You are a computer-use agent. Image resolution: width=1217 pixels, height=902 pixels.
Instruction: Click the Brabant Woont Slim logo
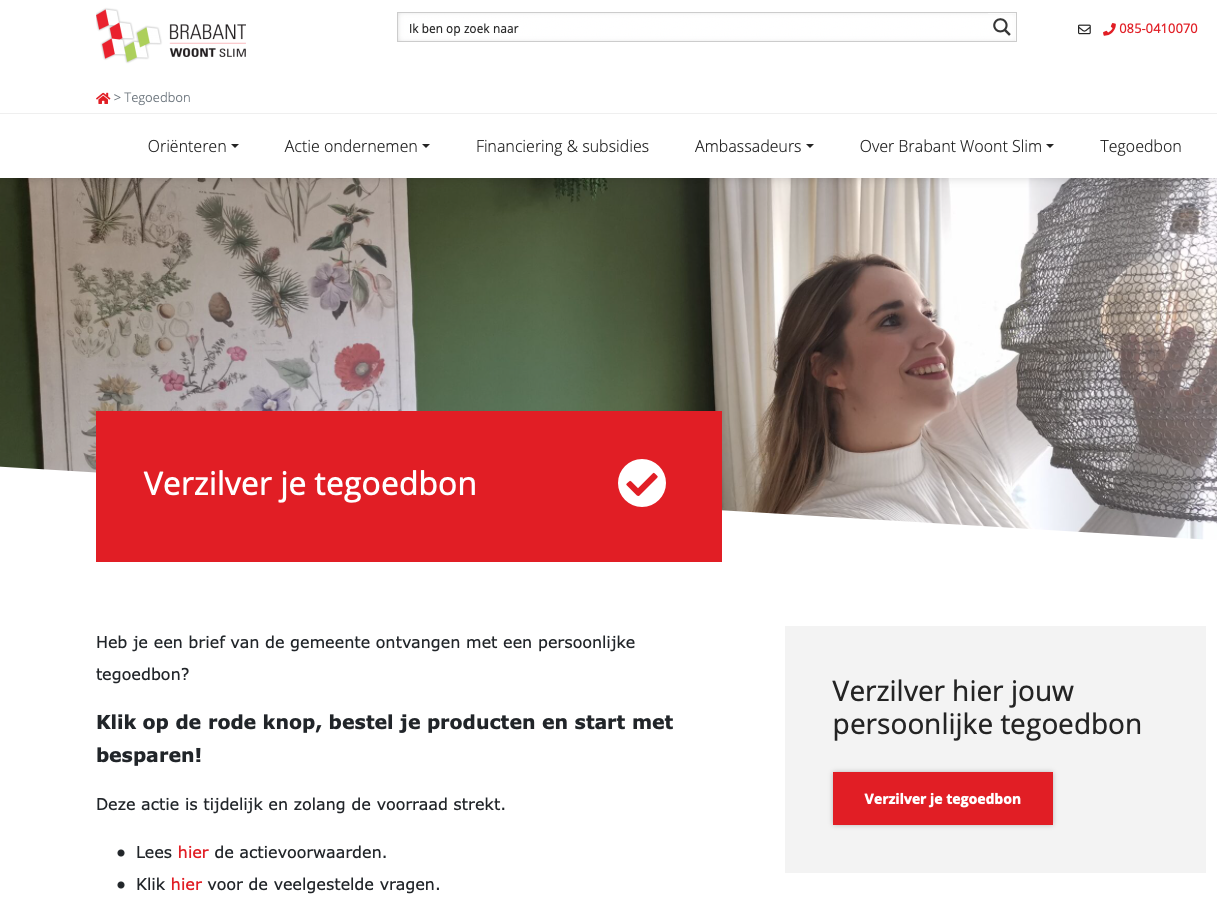pyautogui.click(x=171, y=36)
